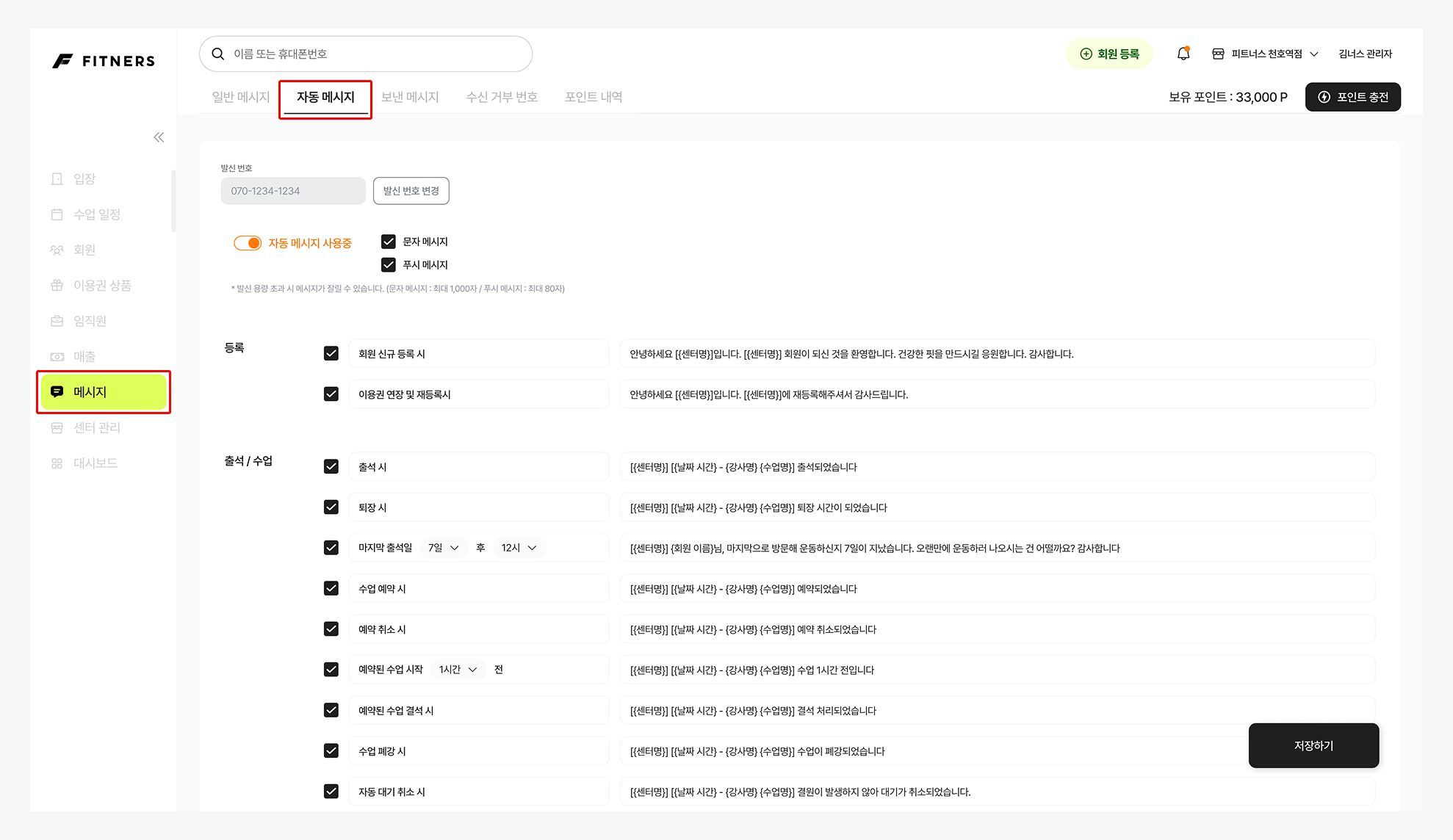Toggle 자동 메시지 사용중 switch off
1453x840 pixels.
coord(248,243)
